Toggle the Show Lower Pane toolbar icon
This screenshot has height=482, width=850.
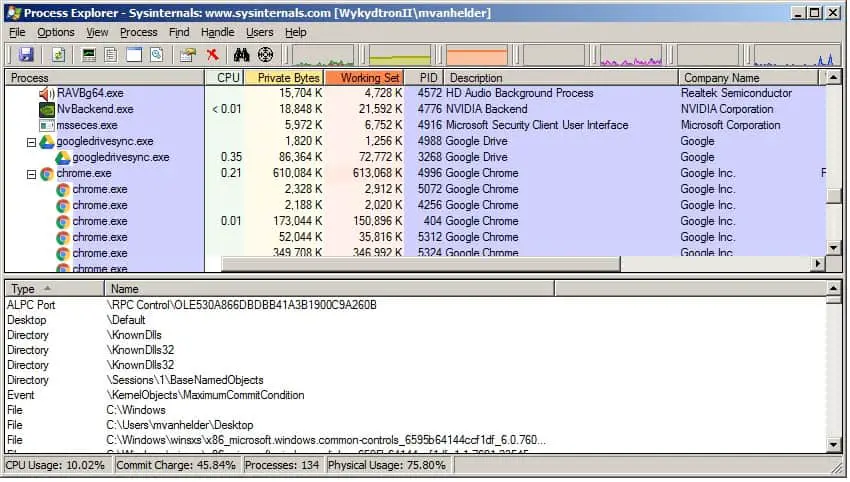pos(134,55)
